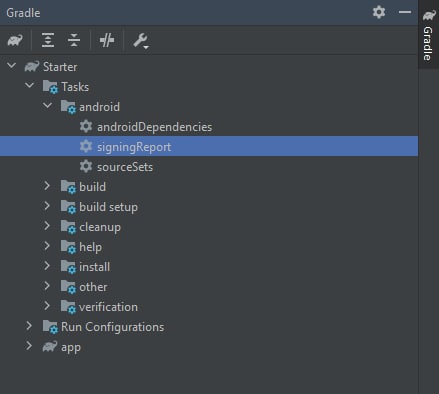Screen dimensions: 439x394
Task: Expand the app module node
Action: (x=29, y=346)
